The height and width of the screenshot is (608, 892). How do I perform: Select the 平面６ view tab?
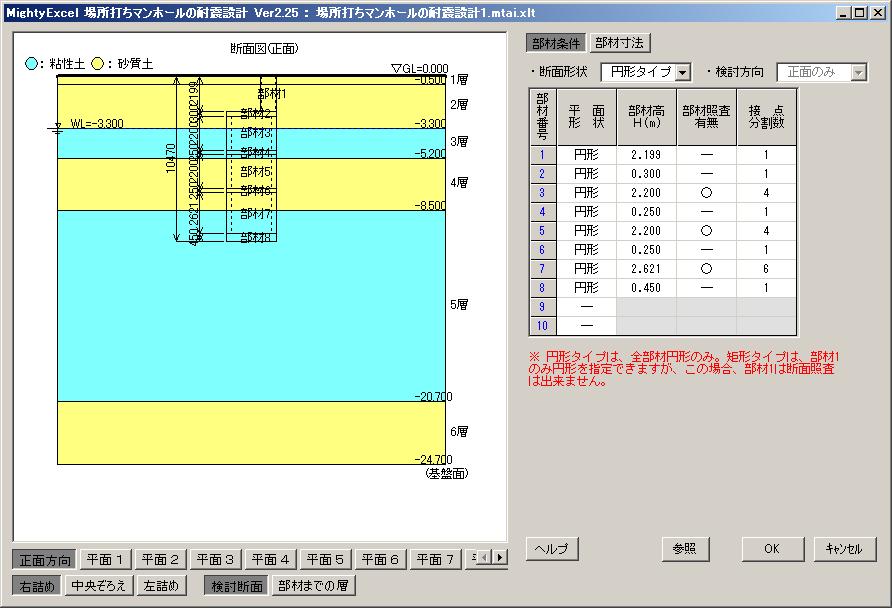tap(381, 560)
